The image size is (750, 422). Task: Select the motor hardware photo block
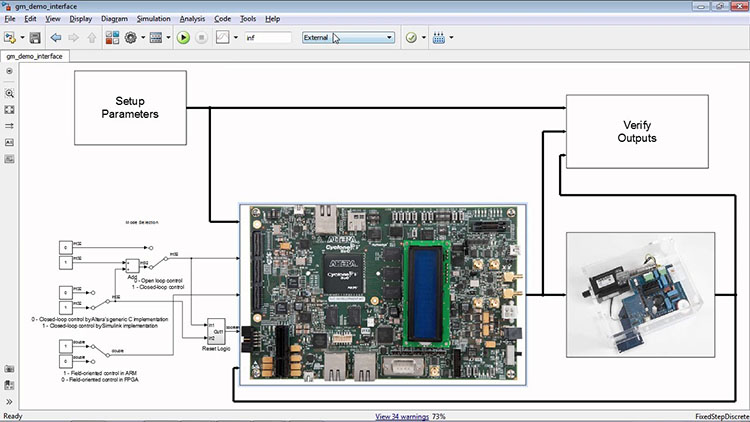point(640,295)
